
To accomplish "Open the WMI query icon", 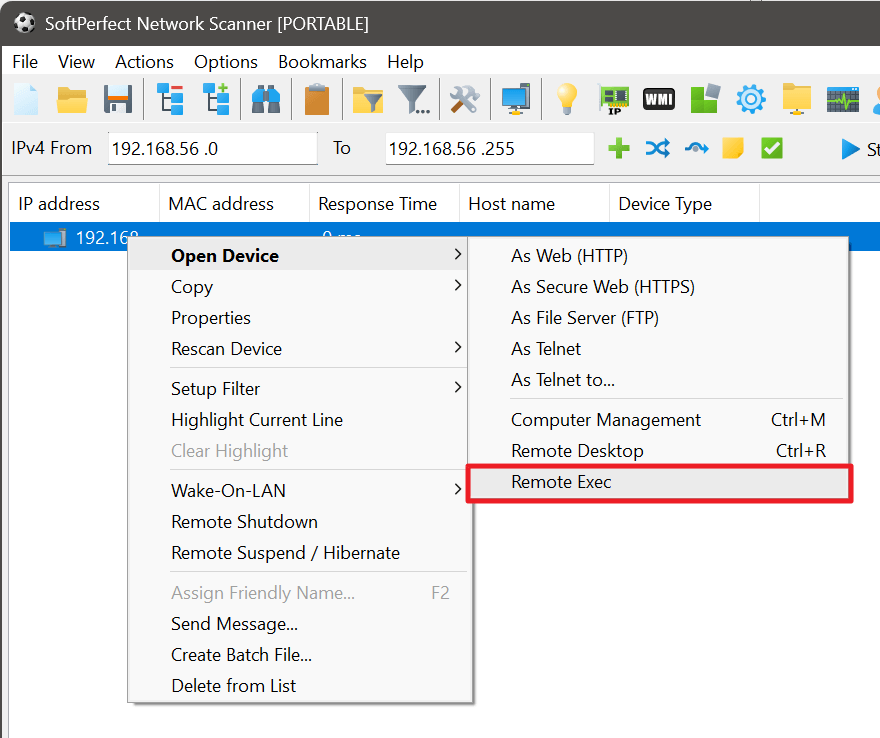I will pyautogui.click(x=659, y=100).
